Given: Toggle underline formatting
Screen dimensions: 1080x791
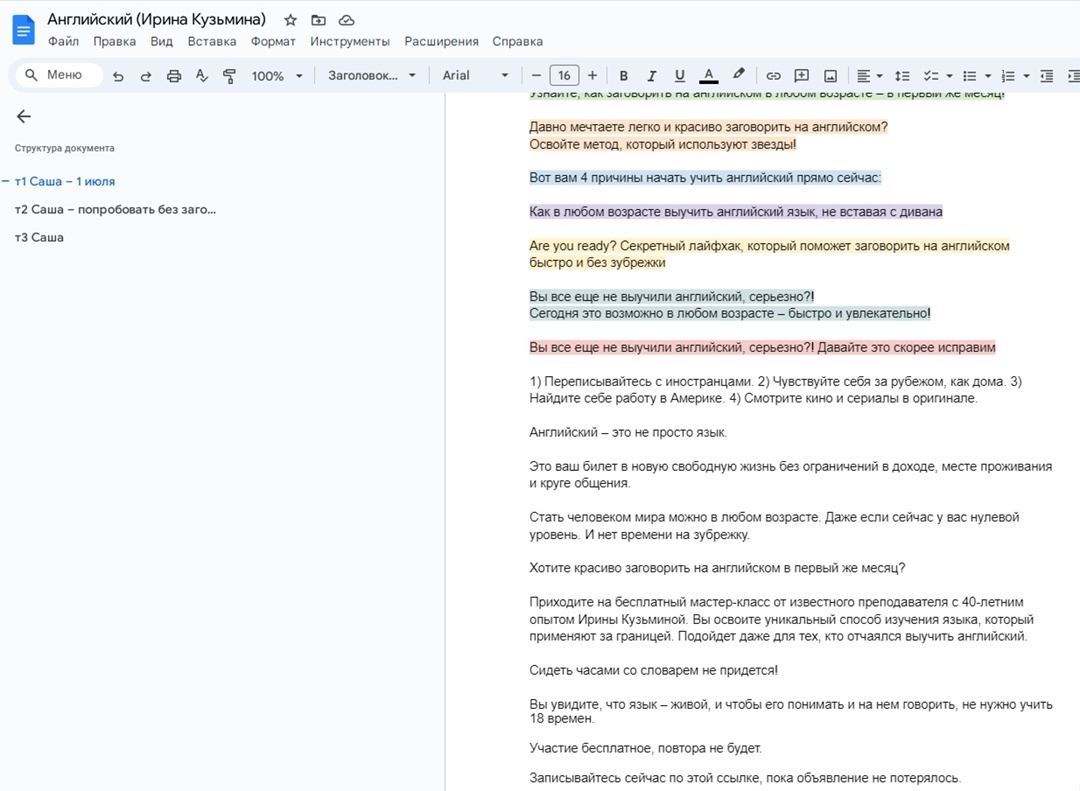Looking at the screenshot, I should click(680, 76).
